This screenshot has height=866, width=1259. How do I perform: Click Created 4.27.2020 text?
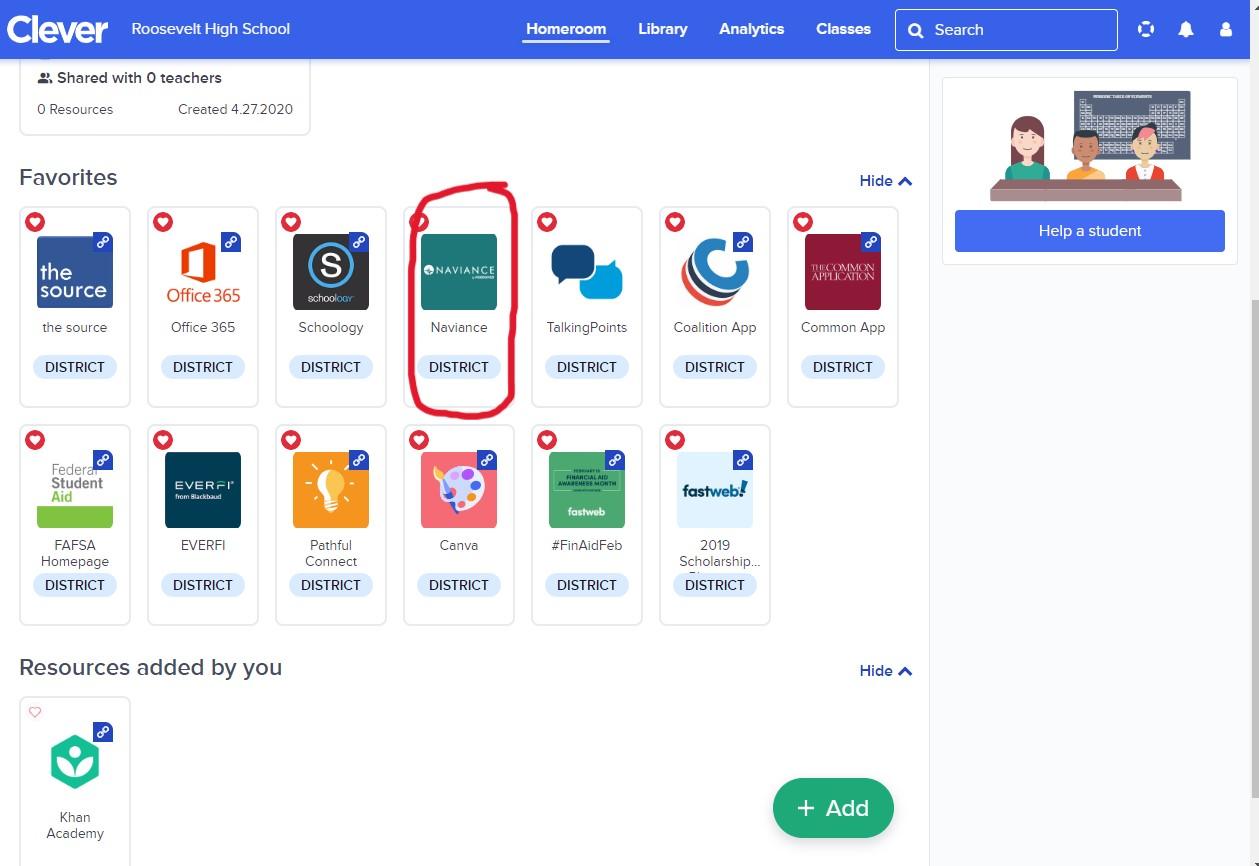pos(236,109)
